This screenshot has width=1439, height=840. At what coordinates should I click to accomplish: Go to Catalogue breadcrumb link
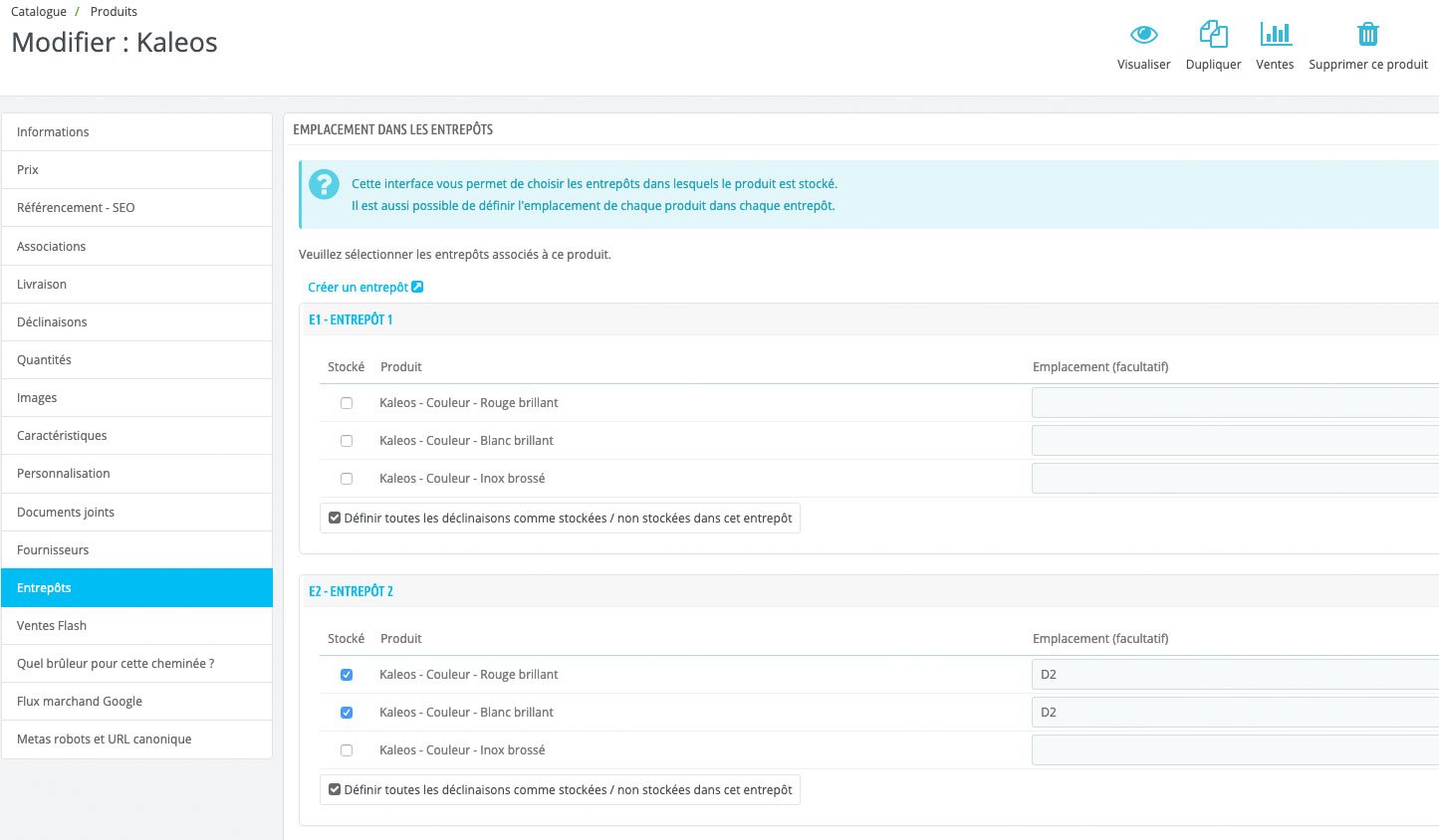point(39,12)
